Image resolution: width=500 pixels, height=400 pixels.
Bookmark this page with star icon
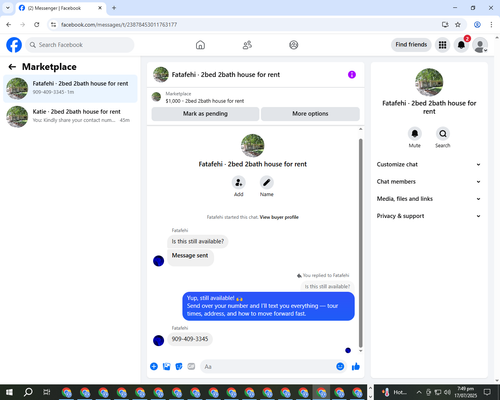458,24
